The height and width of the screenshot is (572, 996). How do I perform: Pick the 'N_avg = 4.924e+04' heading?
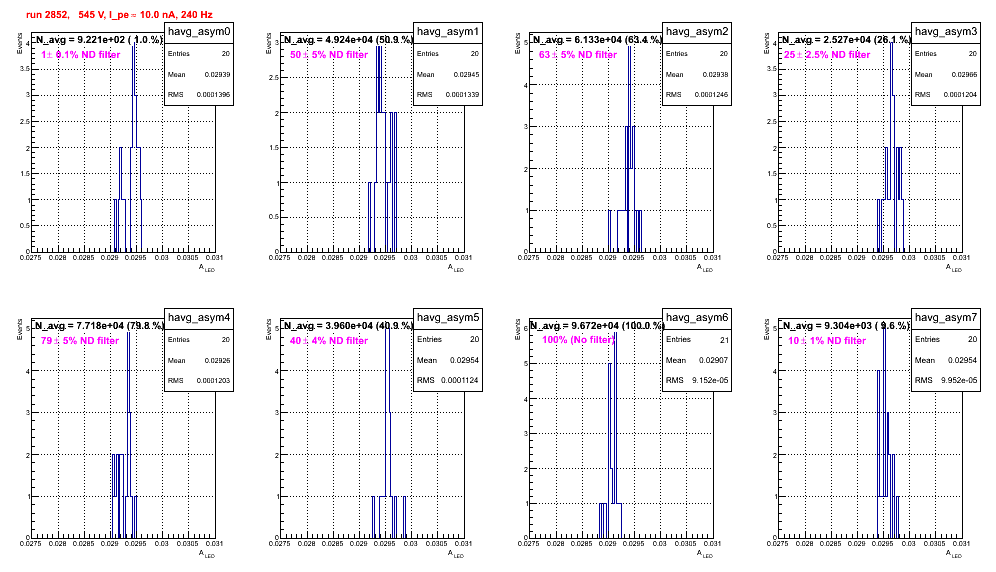click(x=348, y=39)
